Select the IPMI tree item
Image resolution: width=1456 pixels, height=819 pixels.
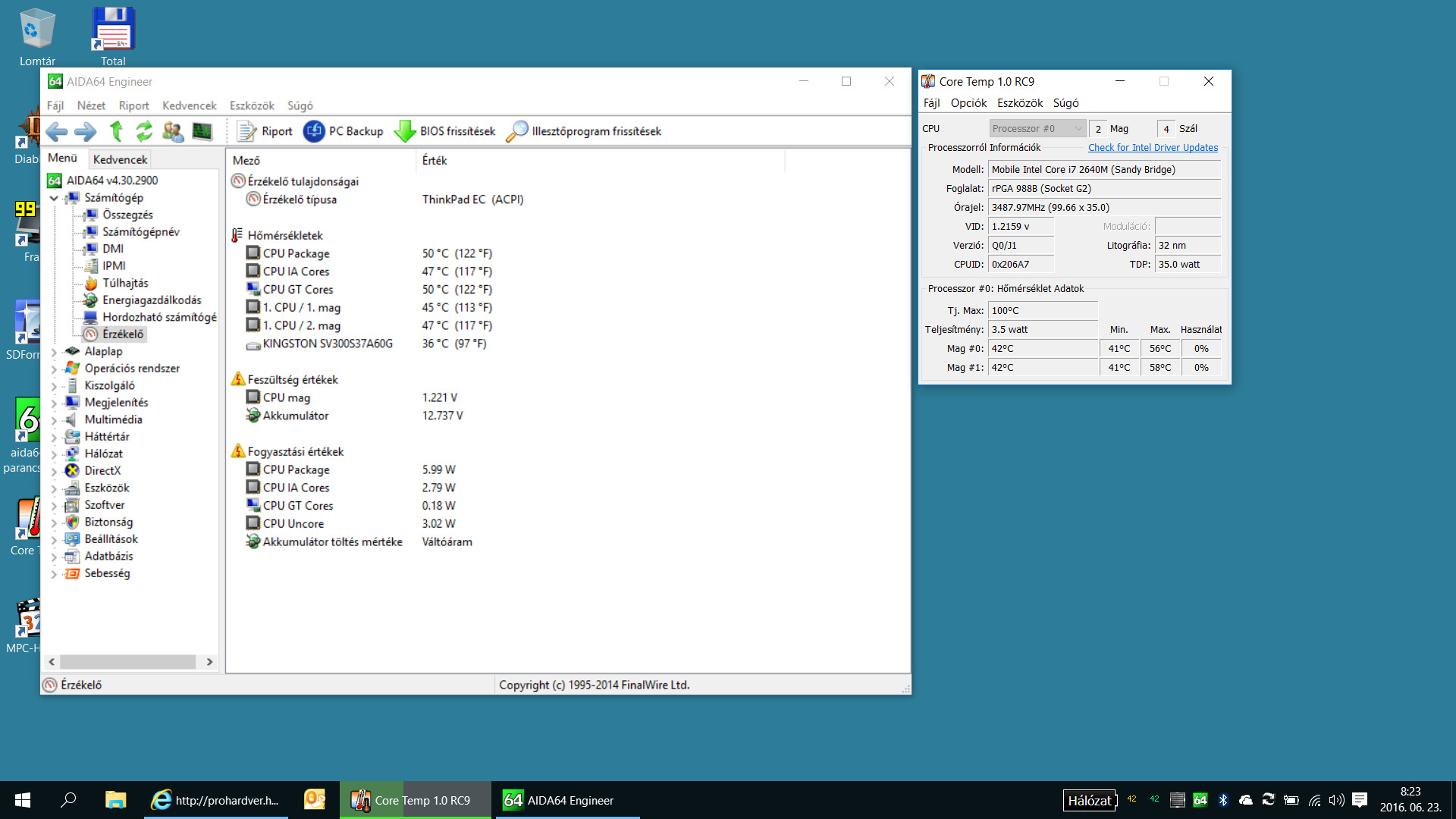point(114,265)
